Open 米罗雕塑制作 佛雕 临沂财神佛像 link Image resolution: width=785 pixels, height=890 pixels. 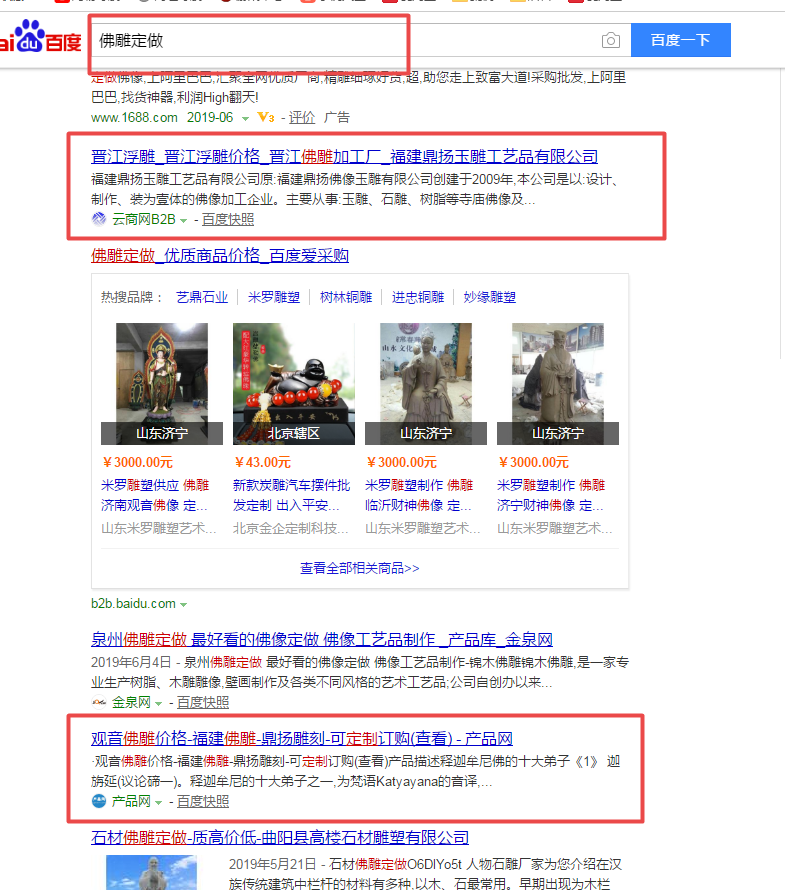(x=419, y=495)
